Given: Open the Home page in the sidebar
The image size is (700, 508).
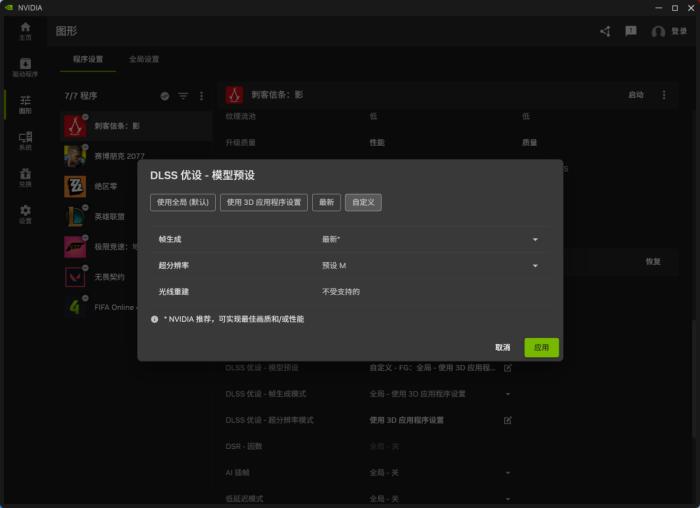Looking at the screenshot, I should click(x=25, y=31).
